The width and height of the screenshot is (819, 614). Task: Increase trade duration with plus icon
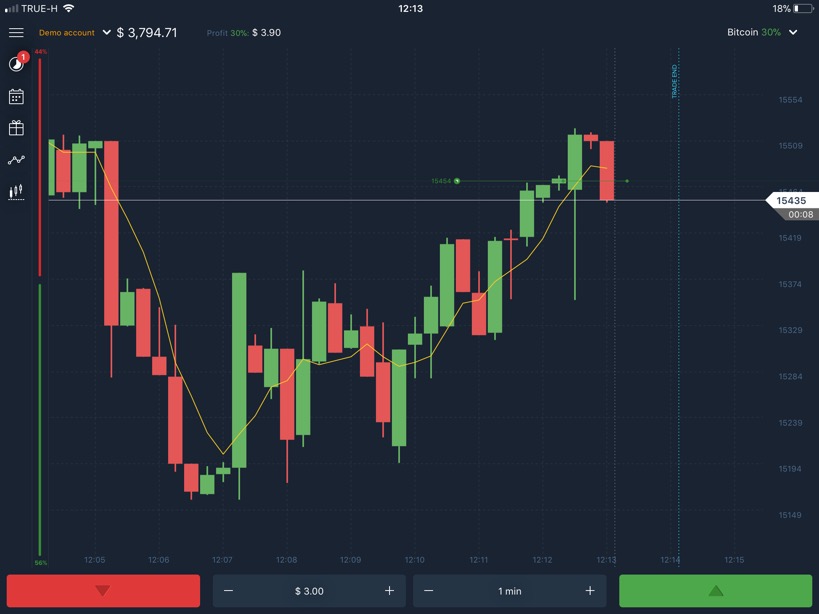(590, 591)
